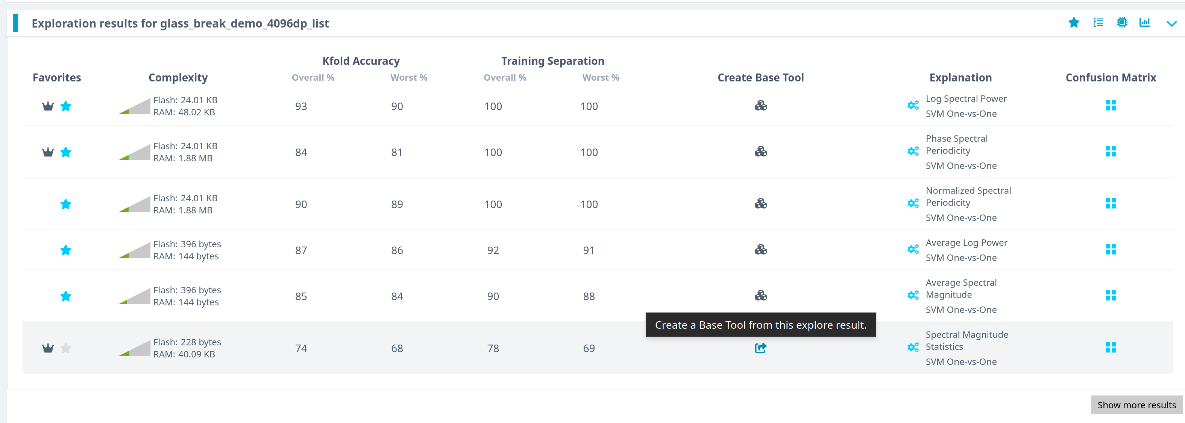Image resolution: width=1185 pixels, height=423 pixels.
Task: Click export base tool icon for Spectral Magnitude Statistics
Action: coord(760,348)
